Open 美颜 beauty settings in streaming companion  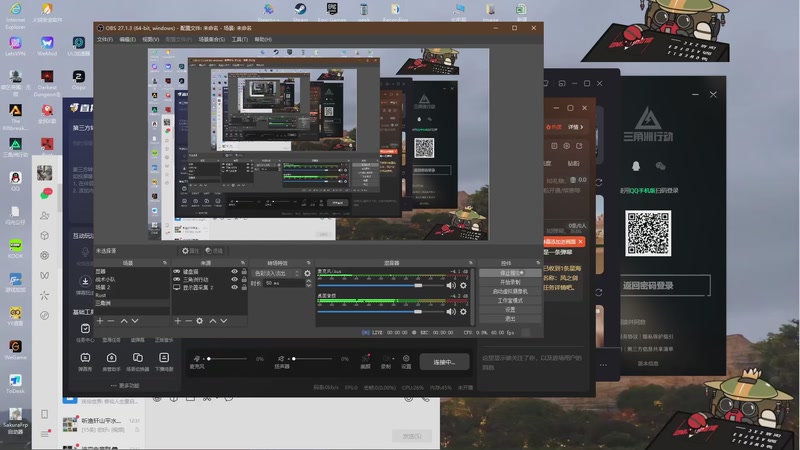pyautogui.click(x=365, y=361)
